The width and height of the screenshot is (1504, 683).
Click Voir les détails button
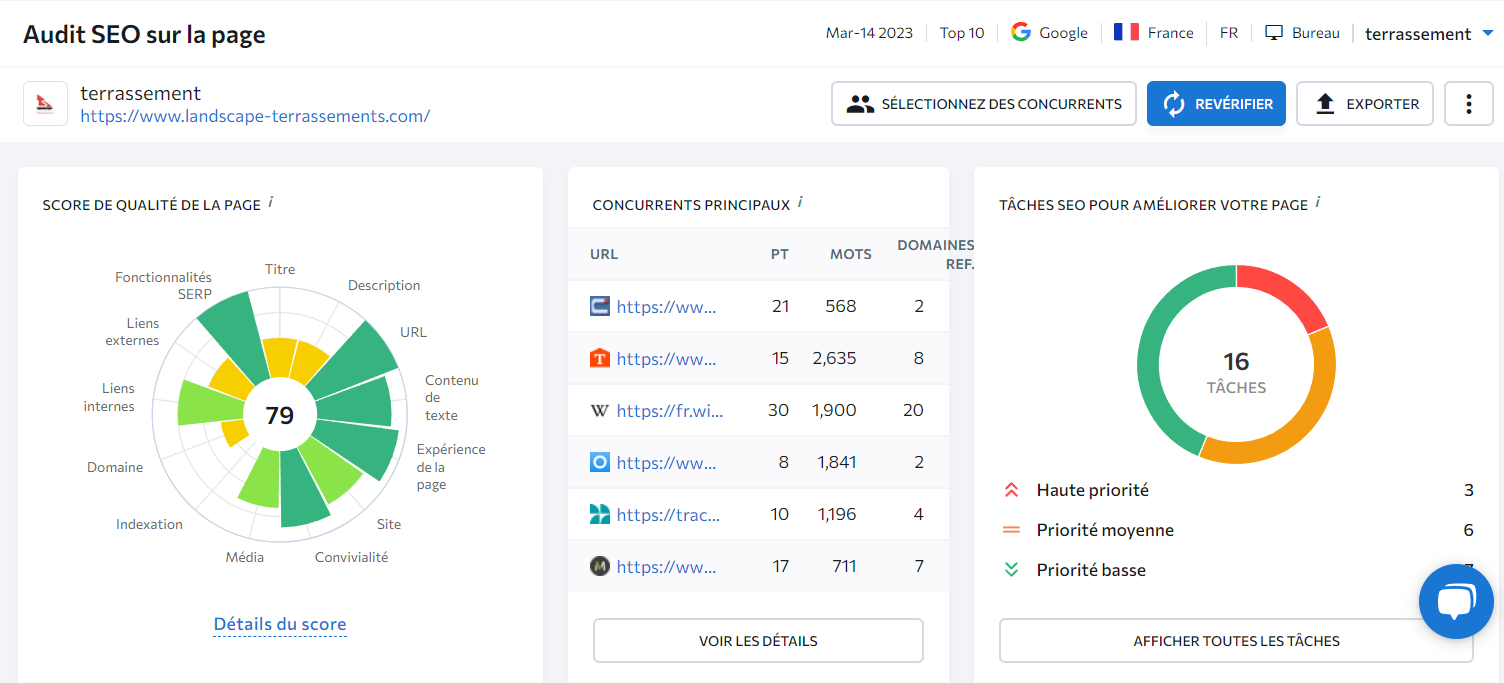point(758,641)
